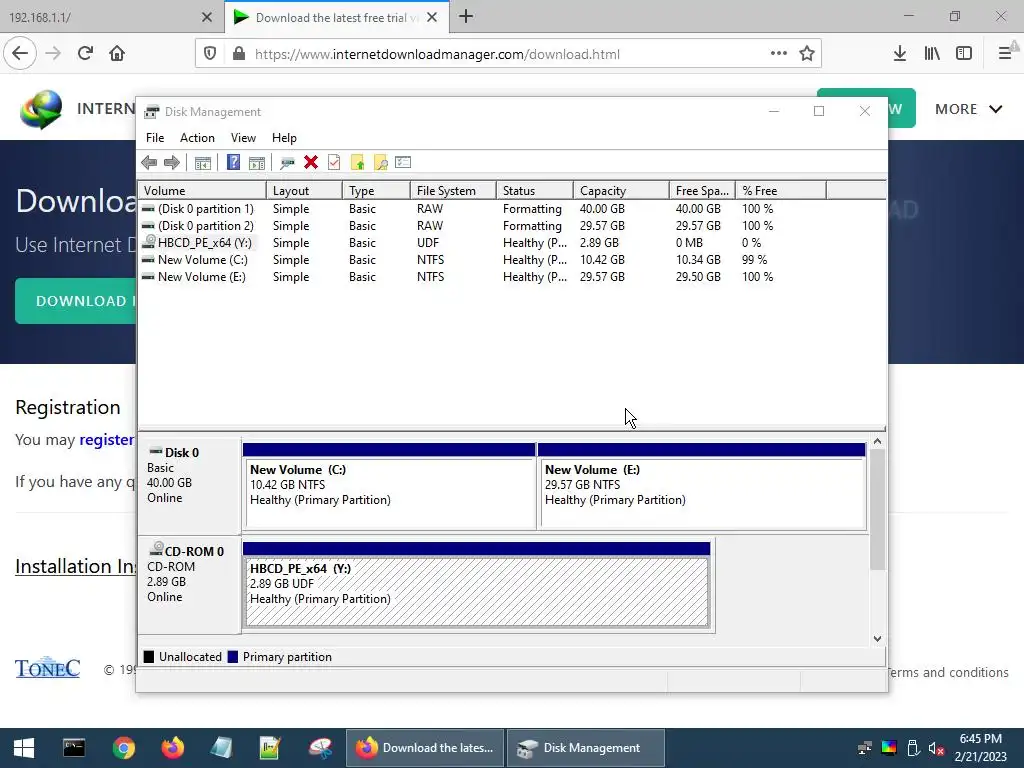Open the Help menu
Image resolution: width=1024 pixels, height=768 pixels.
pyautogui.click(x=284, y=138)
